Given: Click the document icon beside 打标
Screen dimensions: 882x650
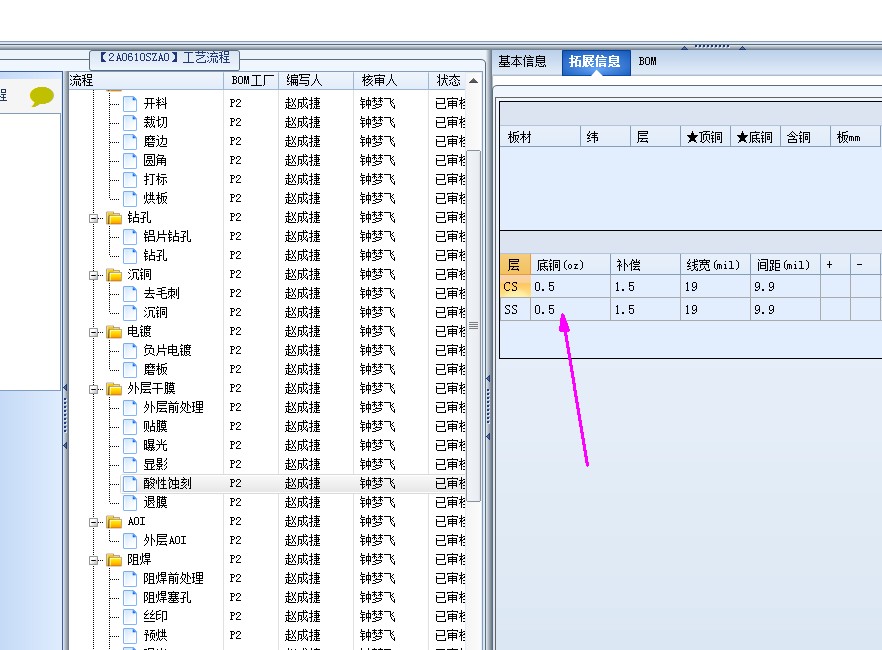Looking at the screenshot, I should 130,179.
